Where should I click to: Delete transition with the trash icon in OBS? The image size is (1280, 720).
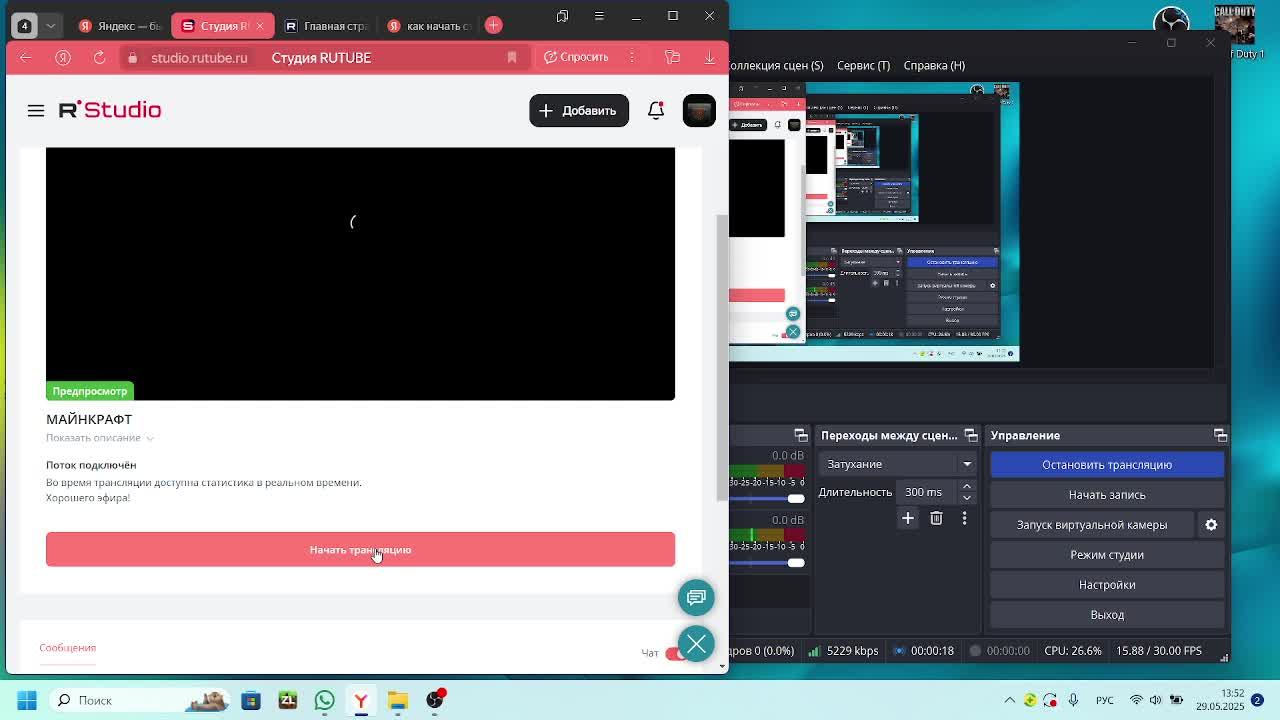point(936,518)
